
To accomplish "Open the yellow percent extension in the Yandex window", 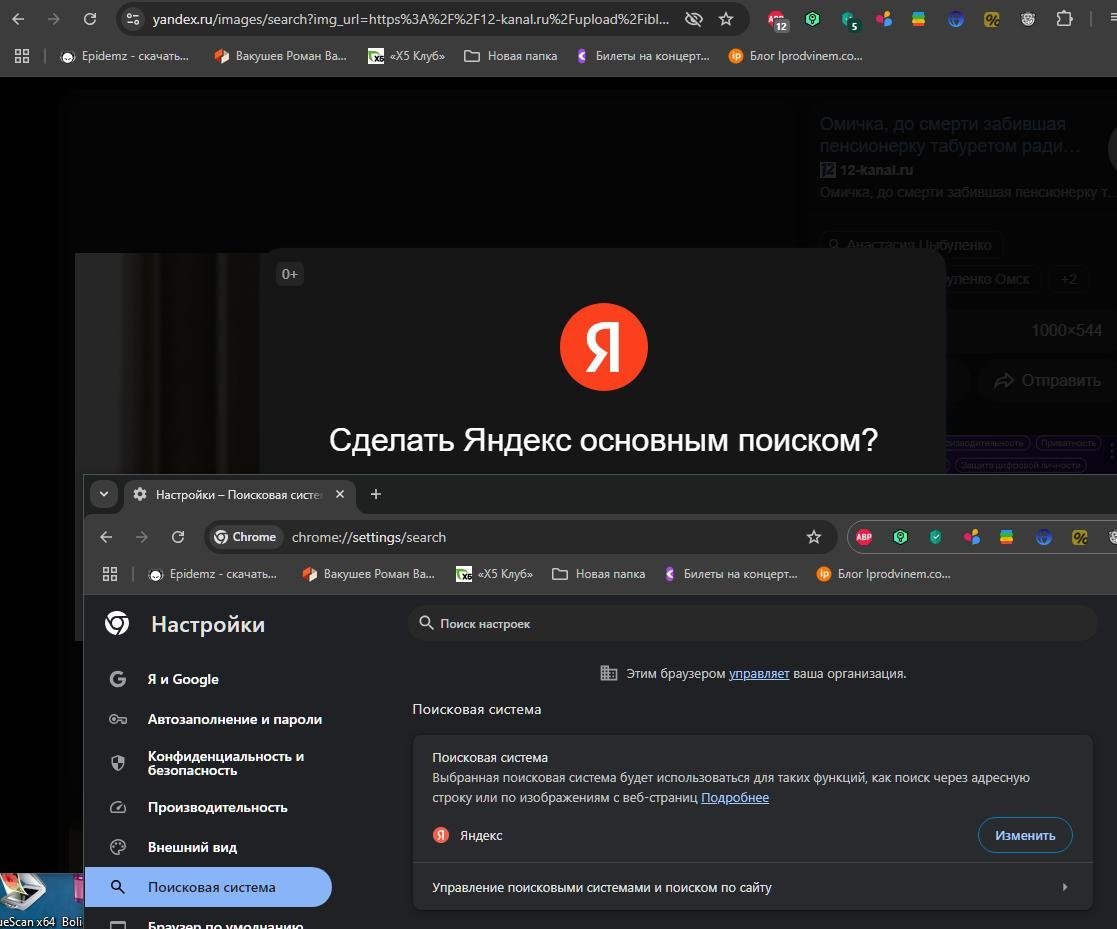I will click(x=992, y=19).
